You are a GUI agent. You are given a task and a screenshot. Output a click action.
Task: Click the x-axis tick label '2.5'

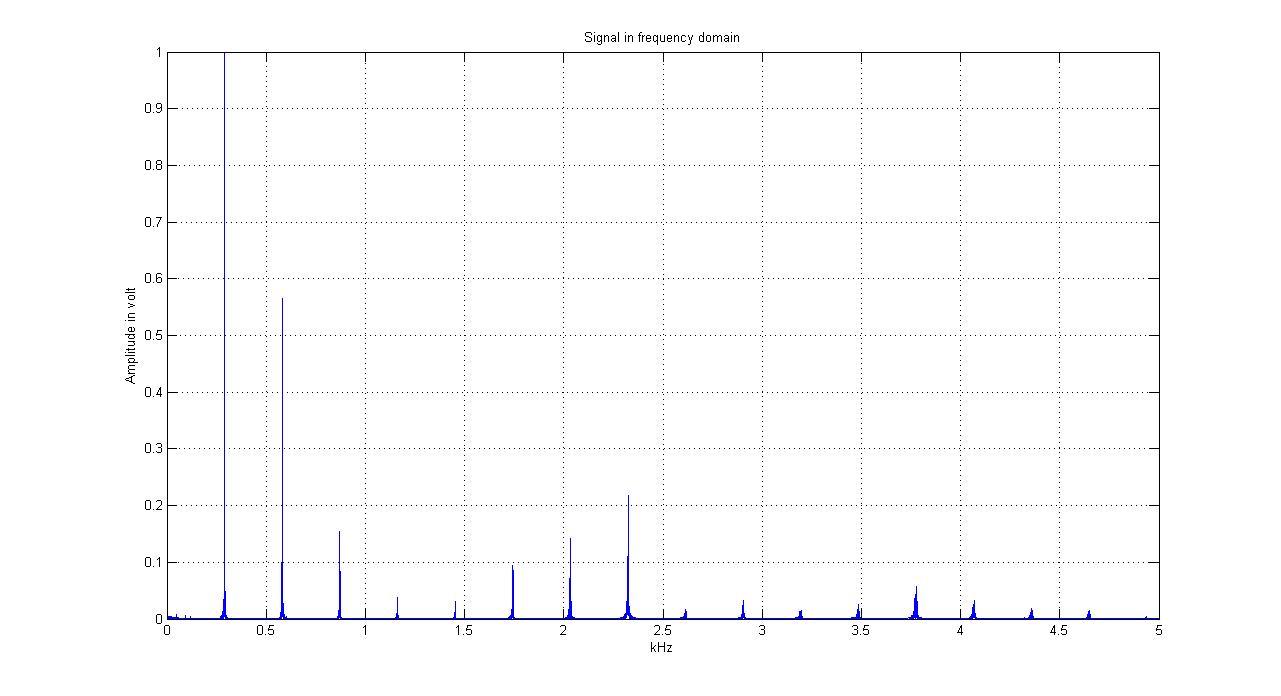click(662, 631)
